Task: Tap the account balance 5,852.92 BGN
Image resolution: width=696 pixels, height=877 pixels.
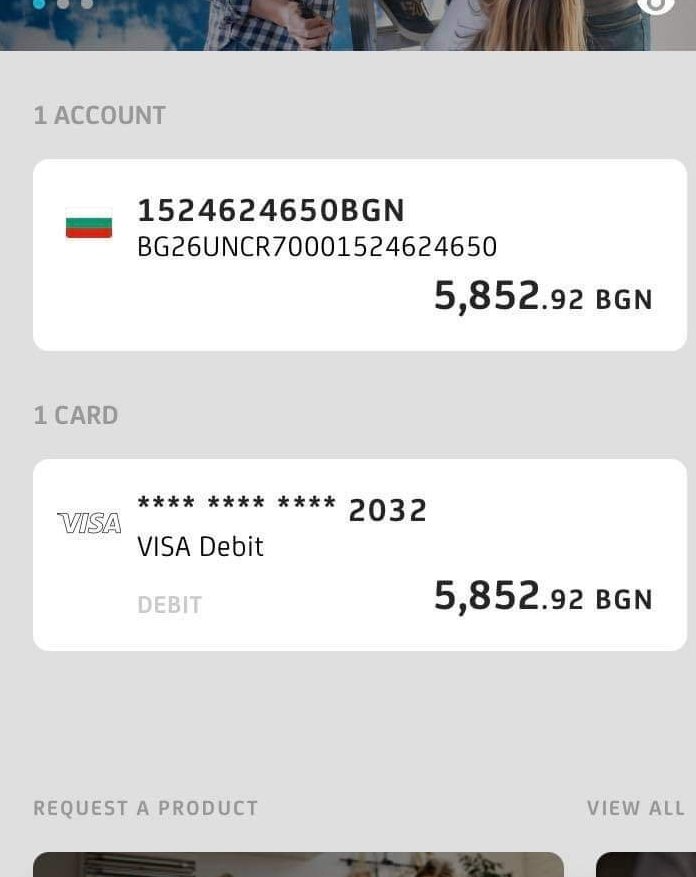Action: (542, 297)
